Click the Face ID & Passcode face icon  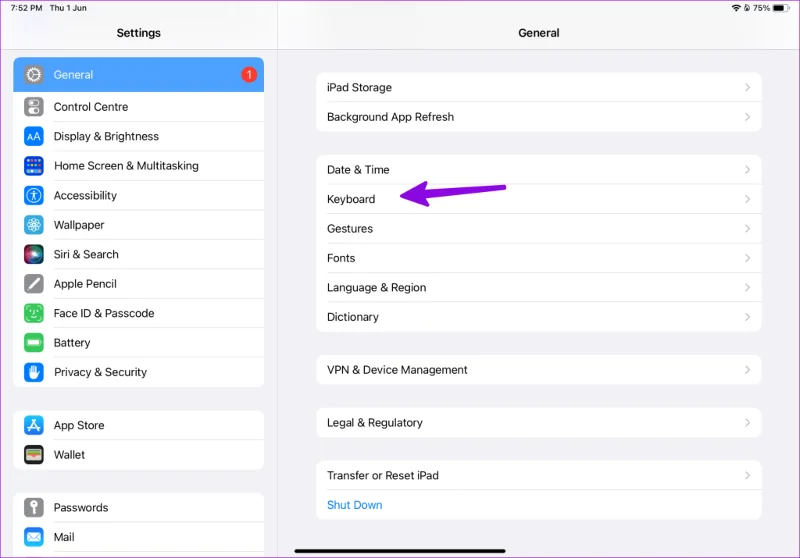[34, 313]
